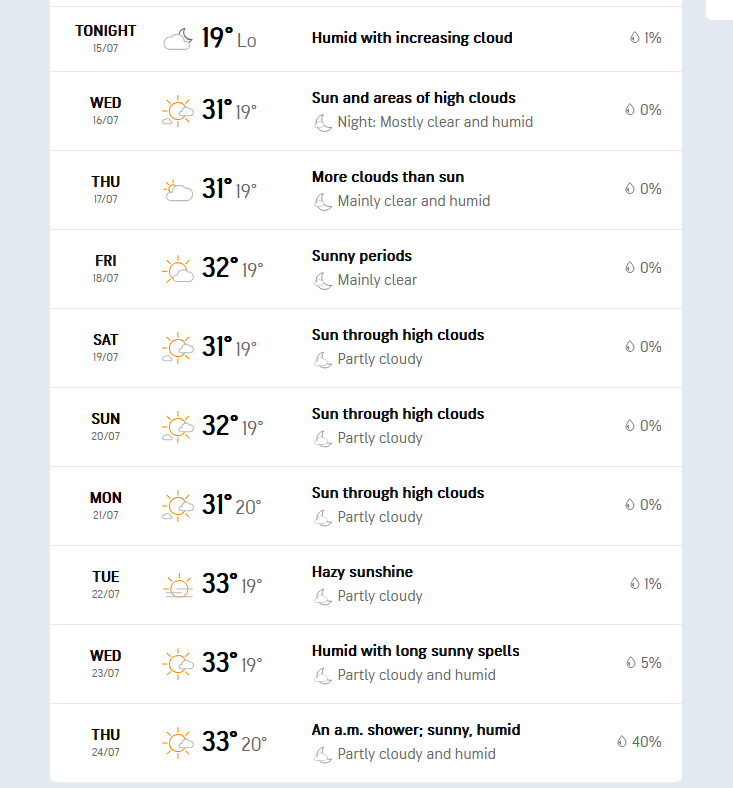Click the moon icon beside Night: Mostly clear
Screen dimensions: 733x788
tap(323, 123)
